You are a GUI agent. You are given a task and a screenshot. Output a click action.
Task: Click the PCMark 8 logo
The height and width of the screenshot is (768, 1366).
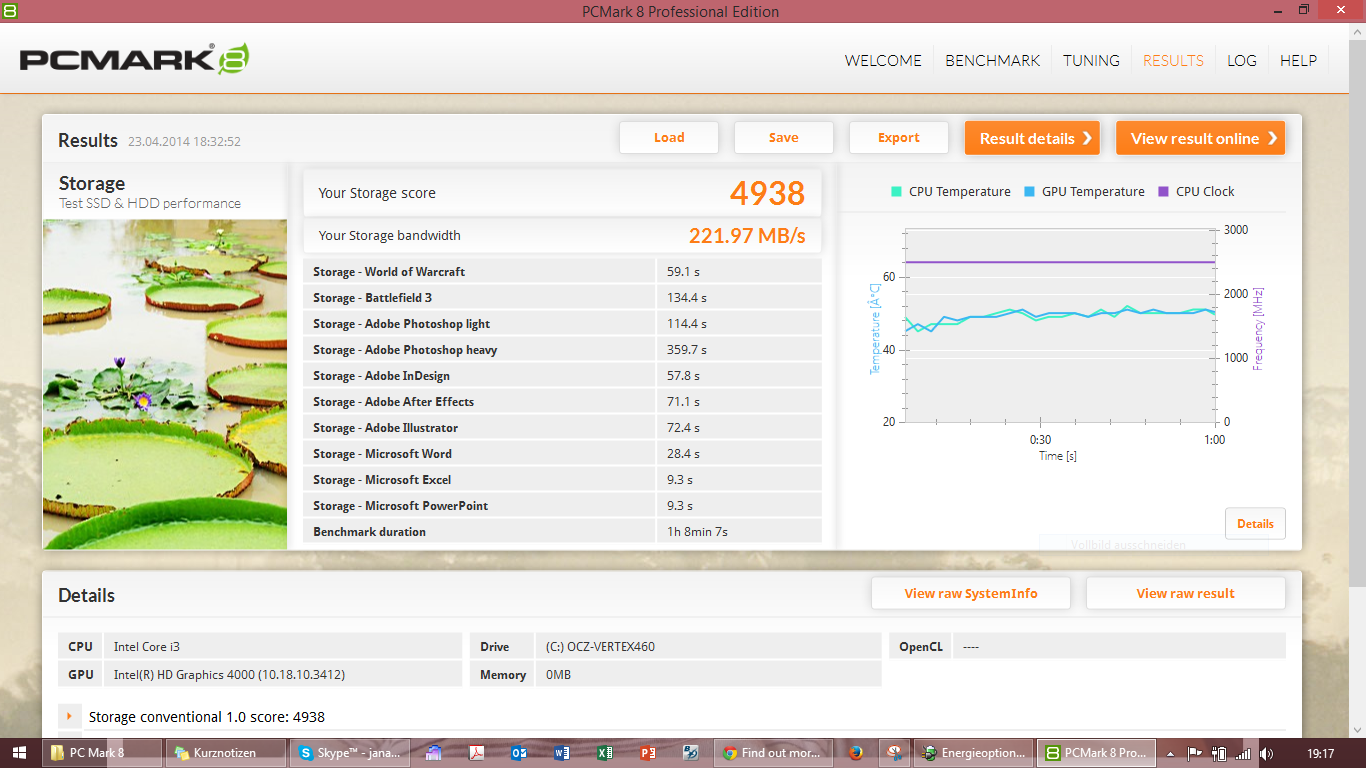[x=134, y=58]
